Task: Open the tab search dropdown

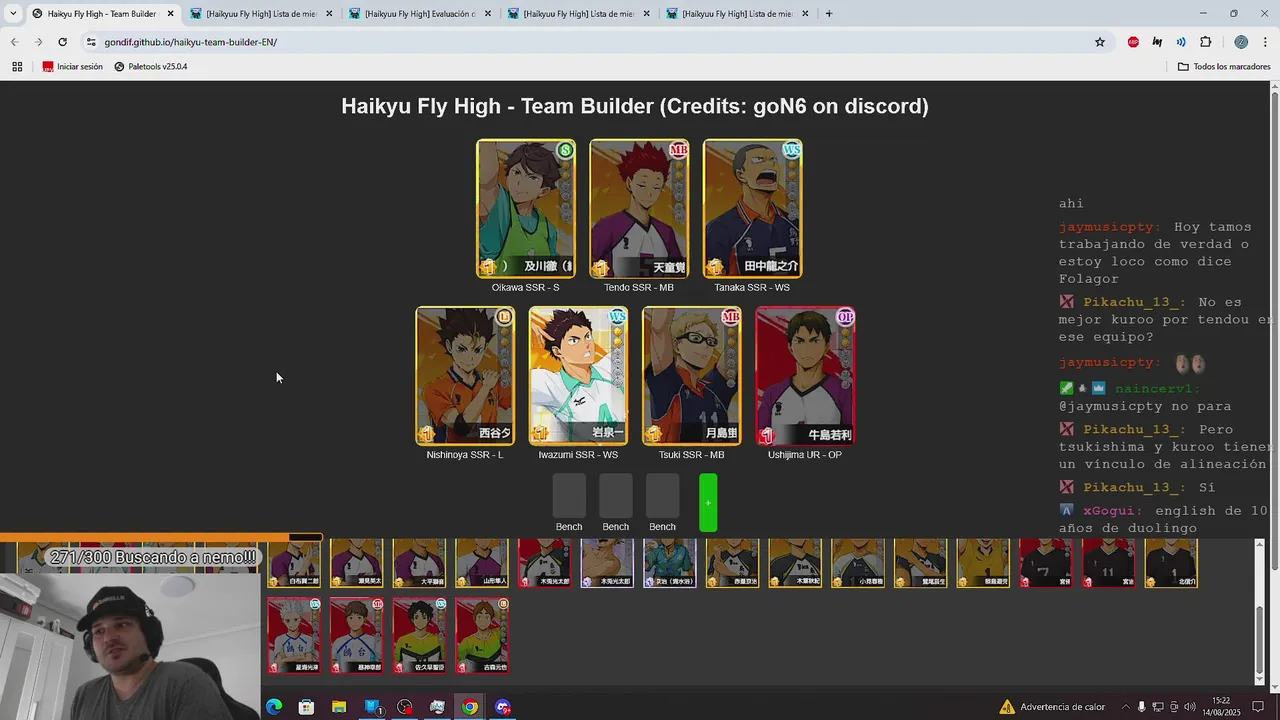Action: point(13,14)
